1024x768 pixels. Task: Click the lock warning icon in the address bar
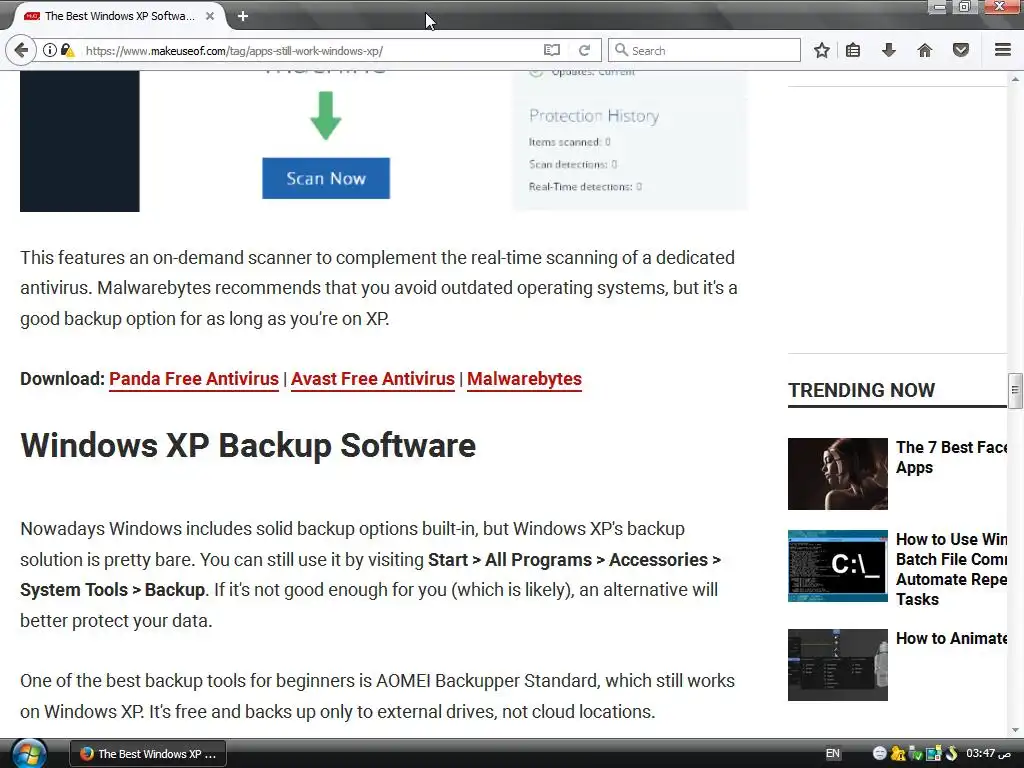pos(68,50)
